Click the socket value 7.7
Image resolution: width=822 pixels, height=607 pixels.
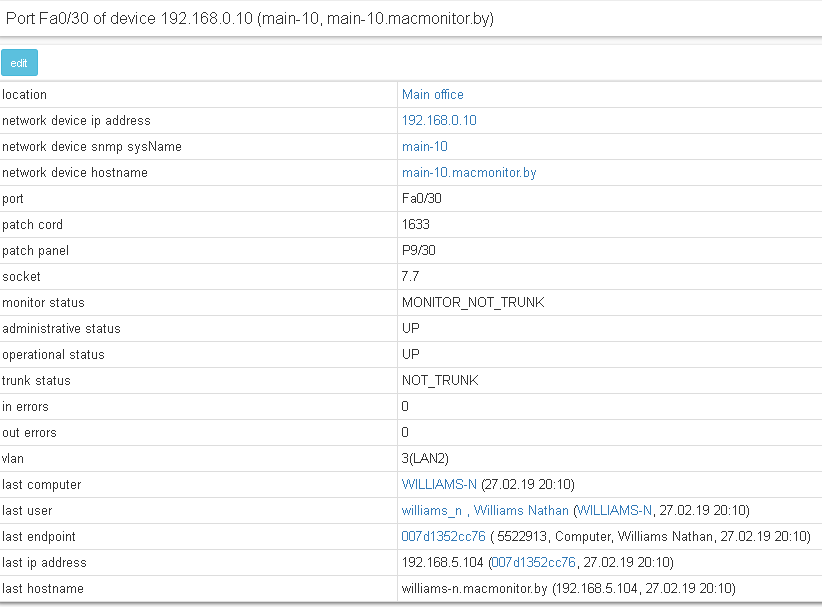411,277
